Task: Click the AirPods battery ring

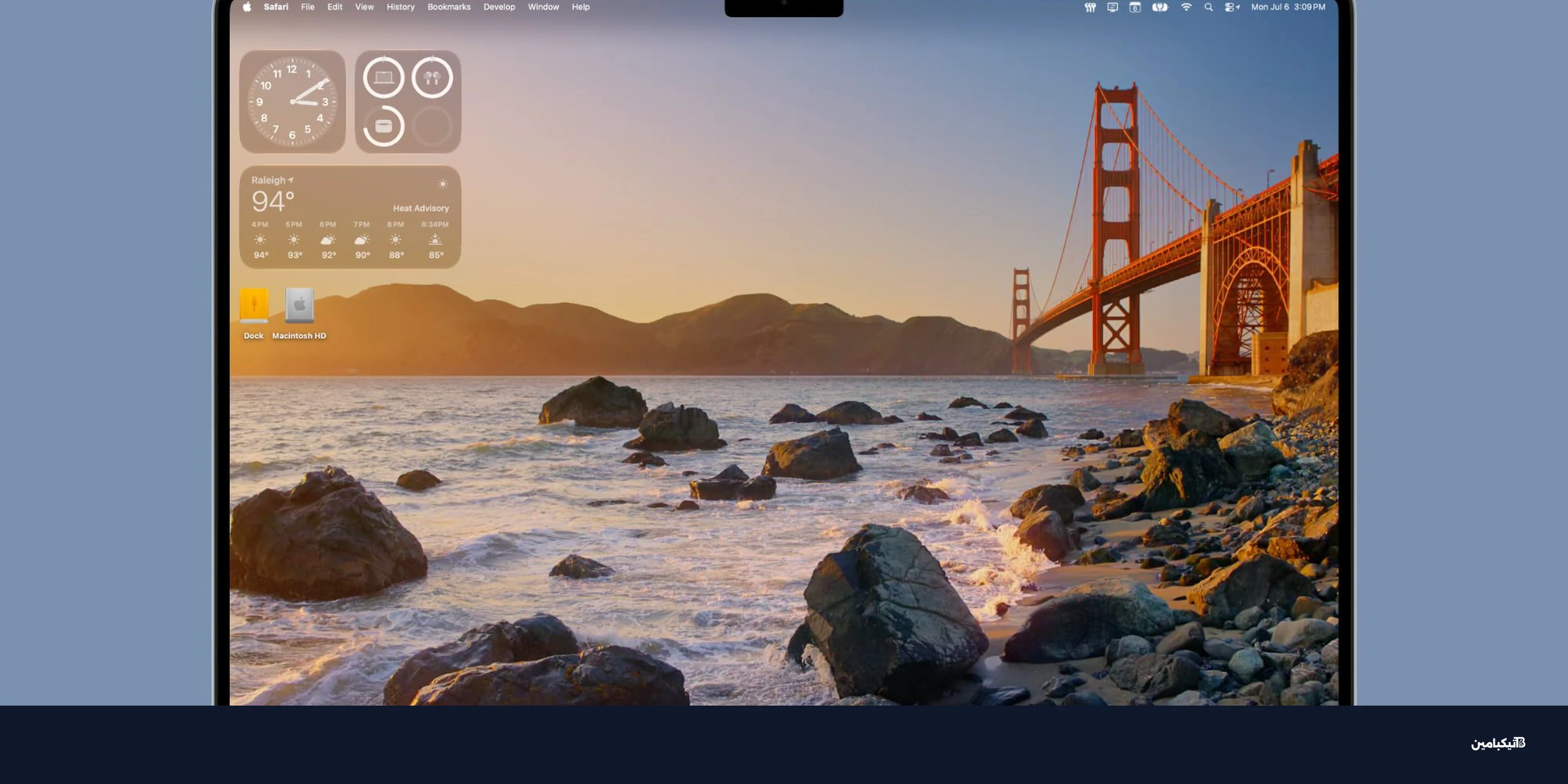Action: [x=432, y=77]
